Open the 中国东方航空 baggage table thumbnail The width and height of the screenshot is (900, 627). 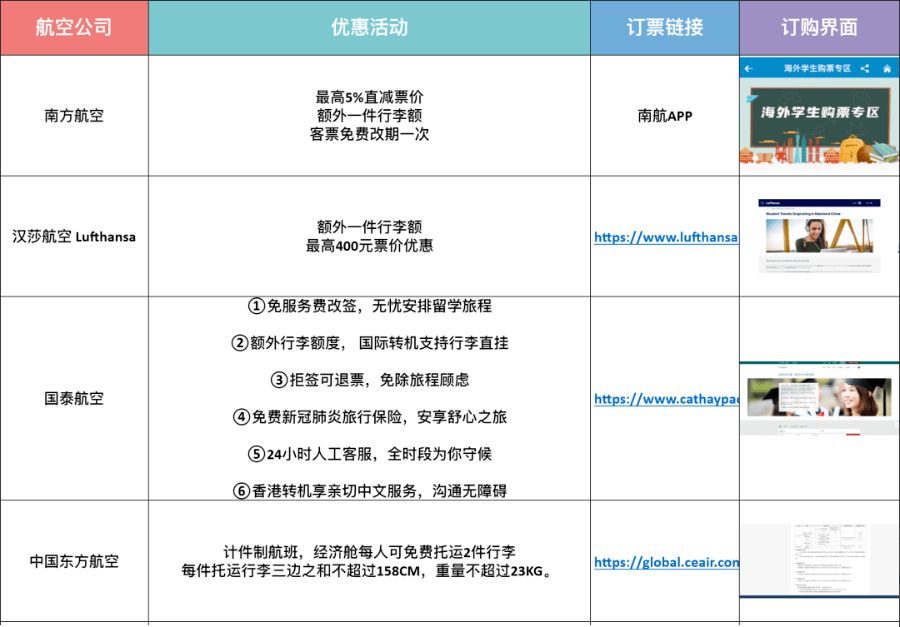[x=819, y=561]
